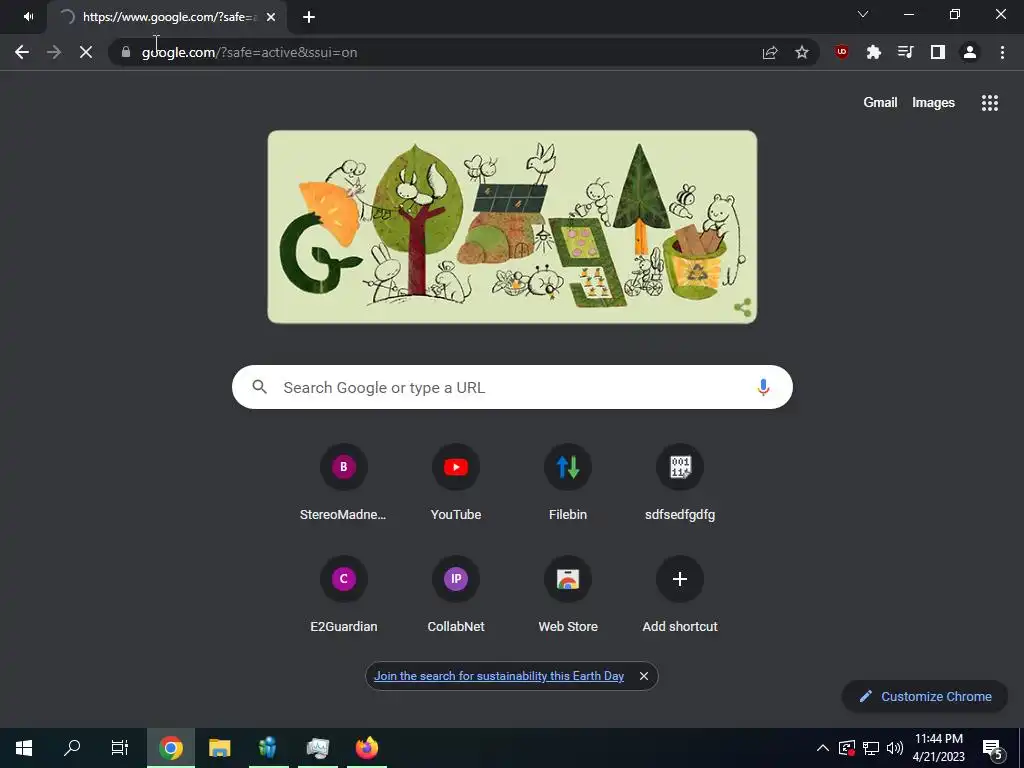Open Chrome's three-dot menu
1024x768 pixels.
coord(1002,52)
